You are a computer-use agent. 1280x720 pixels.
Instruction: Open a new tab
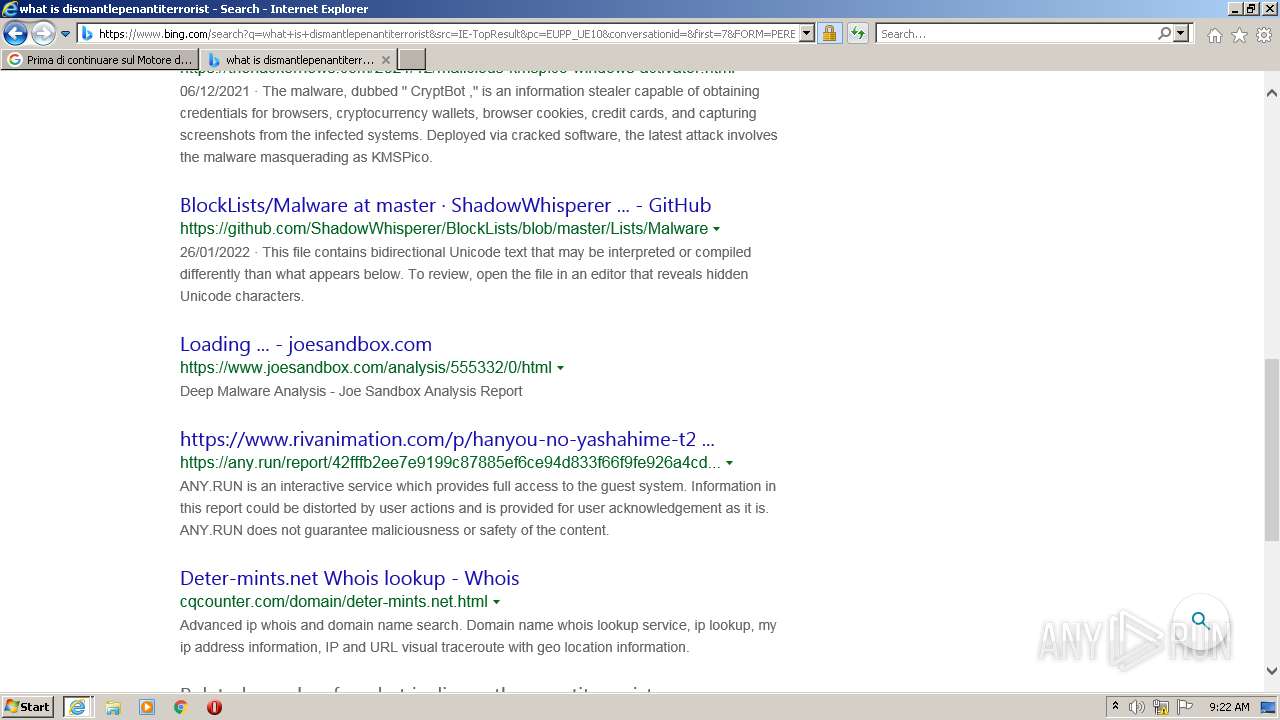(412, 60)
